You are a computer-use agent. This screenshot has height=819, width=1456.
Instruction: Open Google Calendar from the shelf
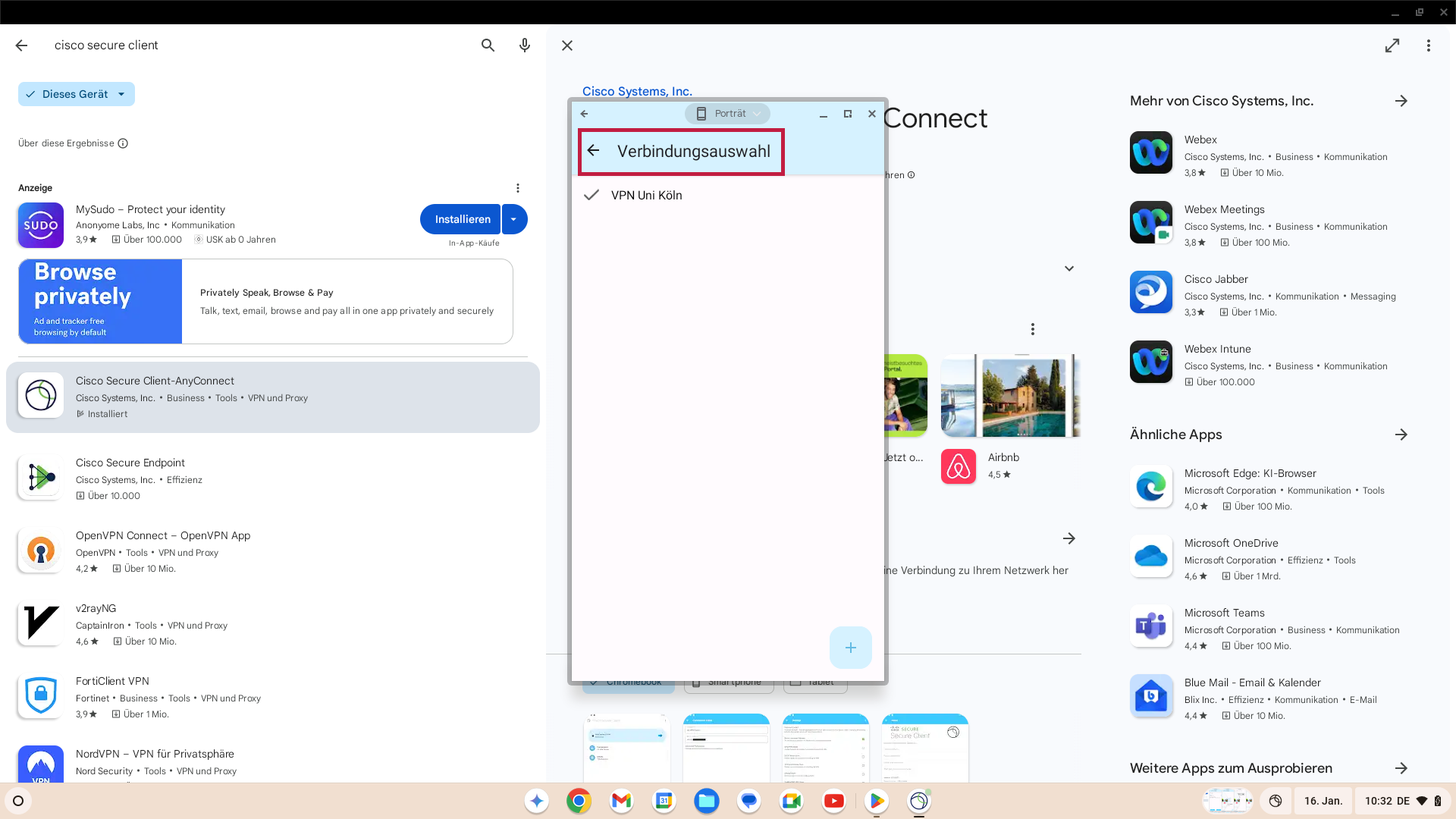pos(664,801)
